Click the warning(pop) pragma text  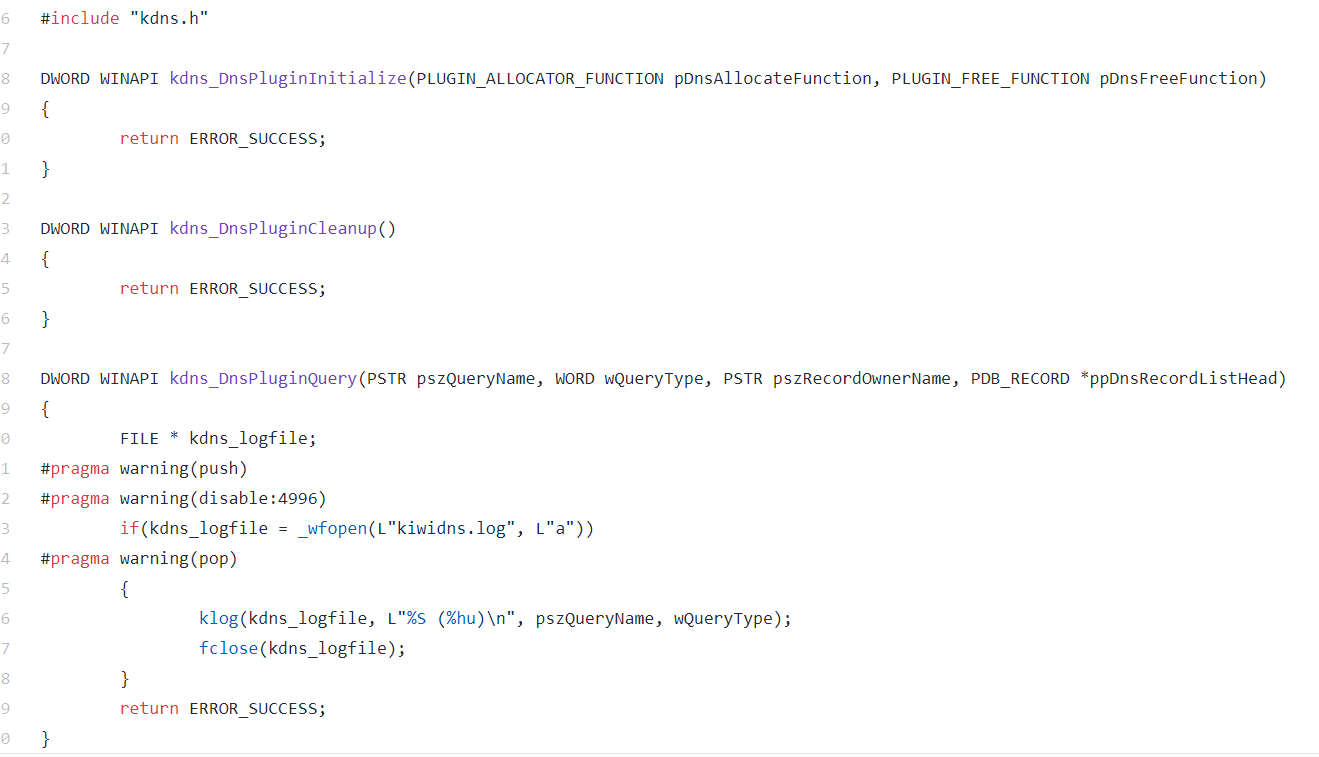click(x=178, y=558)
